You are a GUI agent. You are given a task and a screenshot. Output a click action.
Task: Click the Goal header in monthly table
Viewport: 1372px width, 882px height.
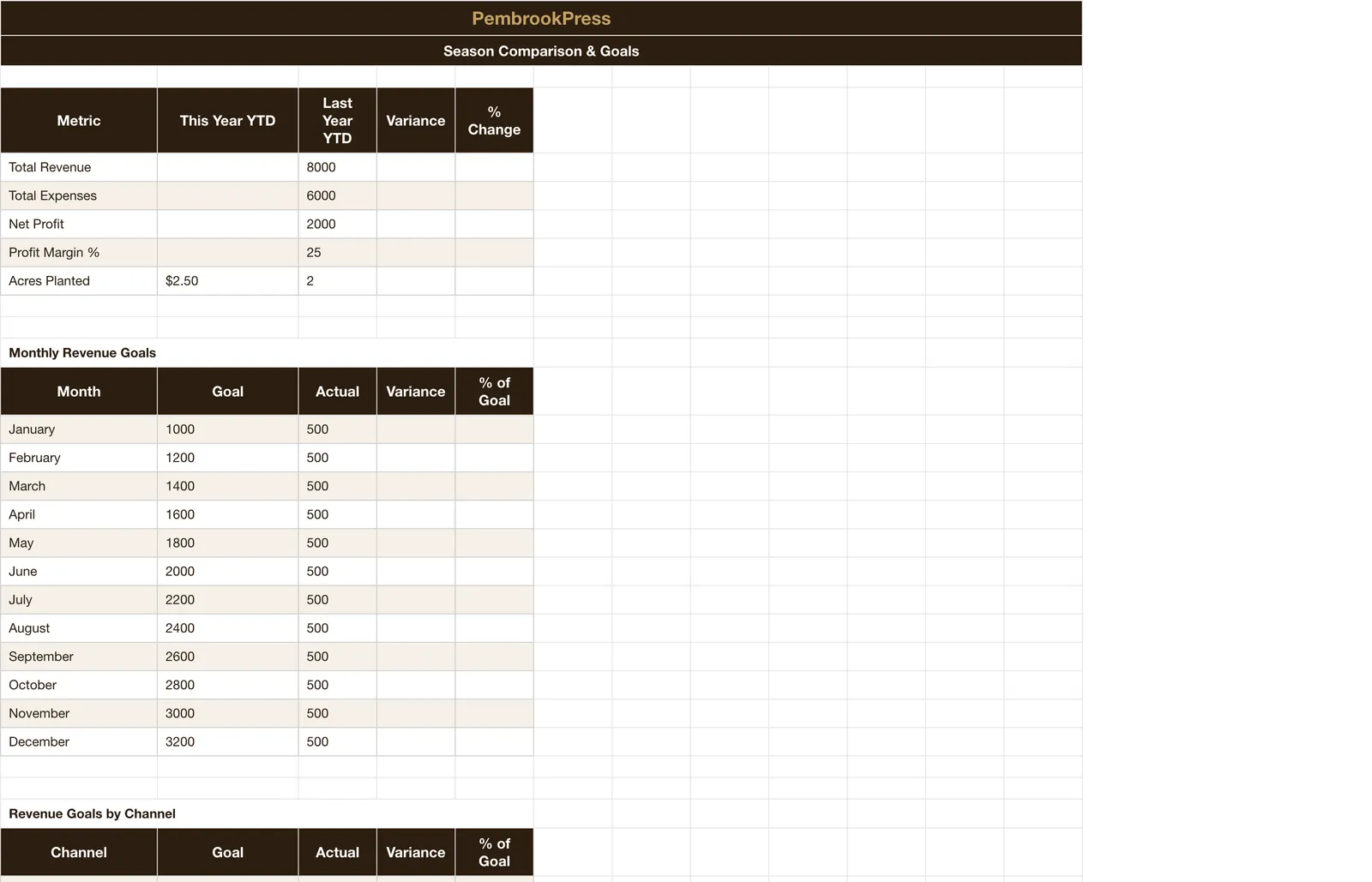[x=228, y=392]
